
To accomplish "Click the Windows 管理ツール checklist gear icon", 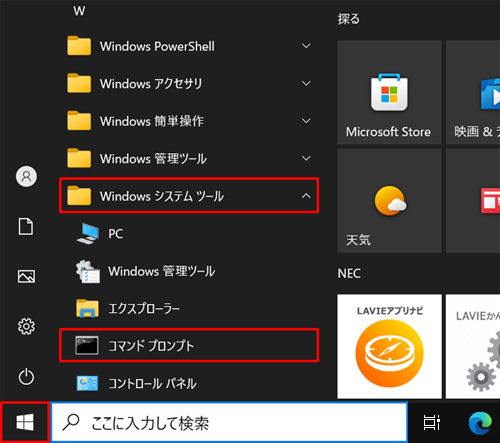I will point(88,271).
